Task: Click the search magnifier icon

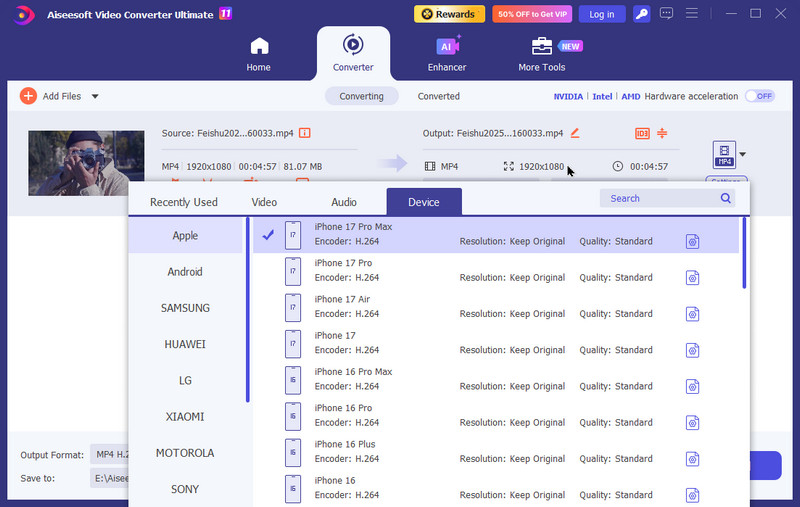Action: point(727,198)
